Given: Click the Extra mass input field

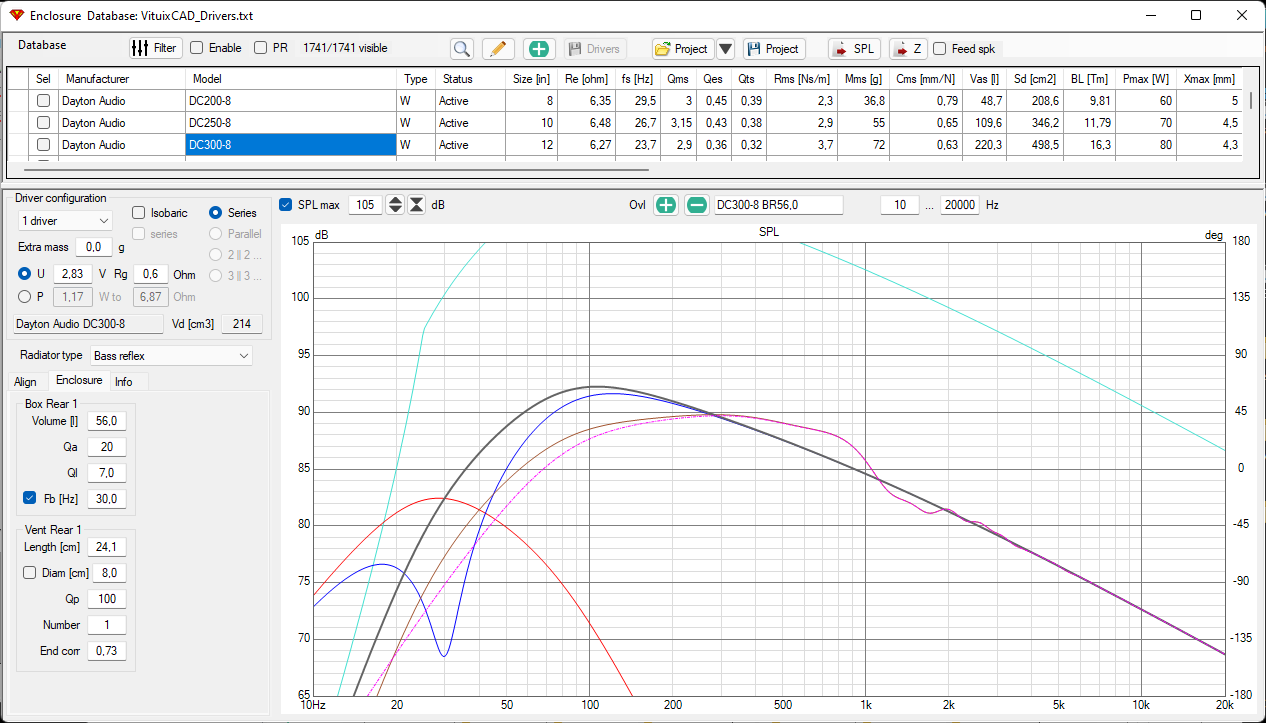Looking at the screenshot, I should point(93,247).
